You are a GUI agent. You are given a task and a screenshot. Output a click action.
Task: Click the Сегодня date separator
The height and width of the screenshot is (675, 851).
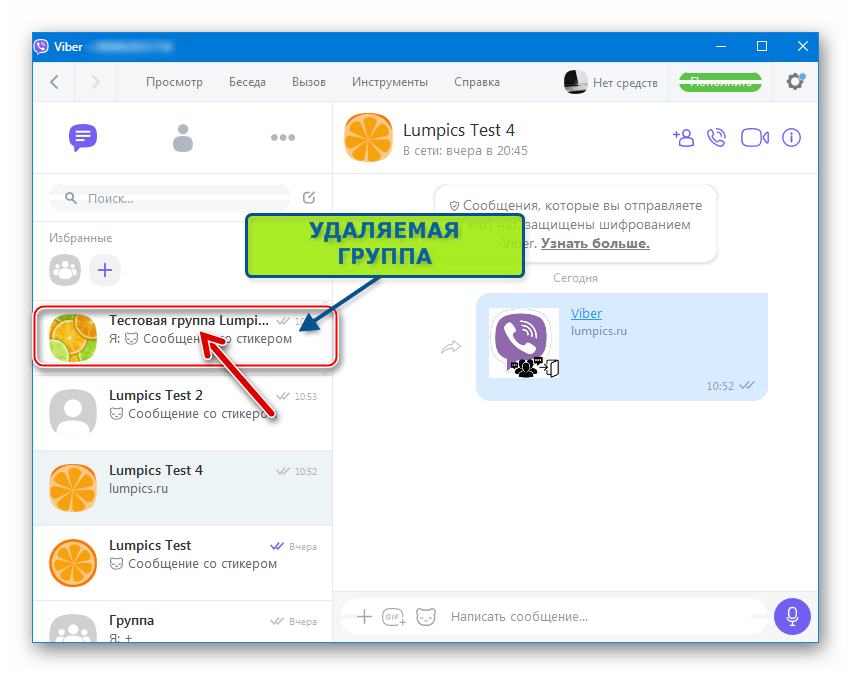coord(575,278)
